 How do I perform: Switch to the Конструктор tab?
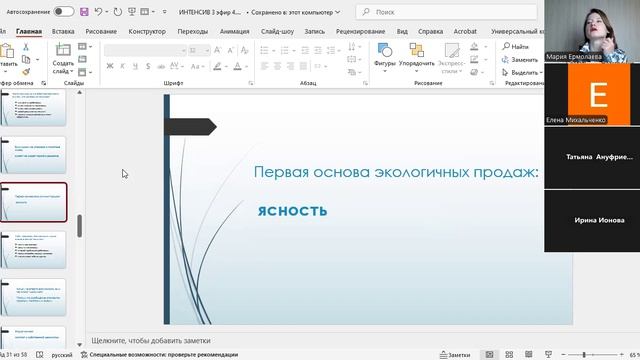tap(147, 31)
